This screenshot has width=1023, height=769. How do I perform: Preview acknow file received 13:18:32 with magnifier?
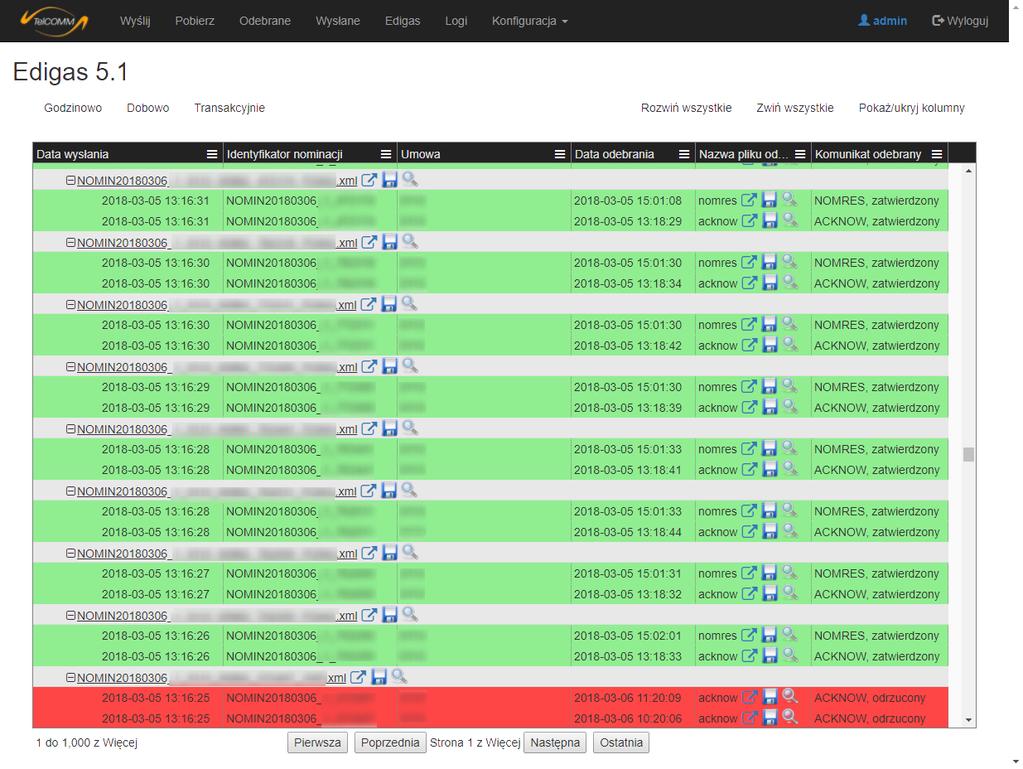(789, 592)
